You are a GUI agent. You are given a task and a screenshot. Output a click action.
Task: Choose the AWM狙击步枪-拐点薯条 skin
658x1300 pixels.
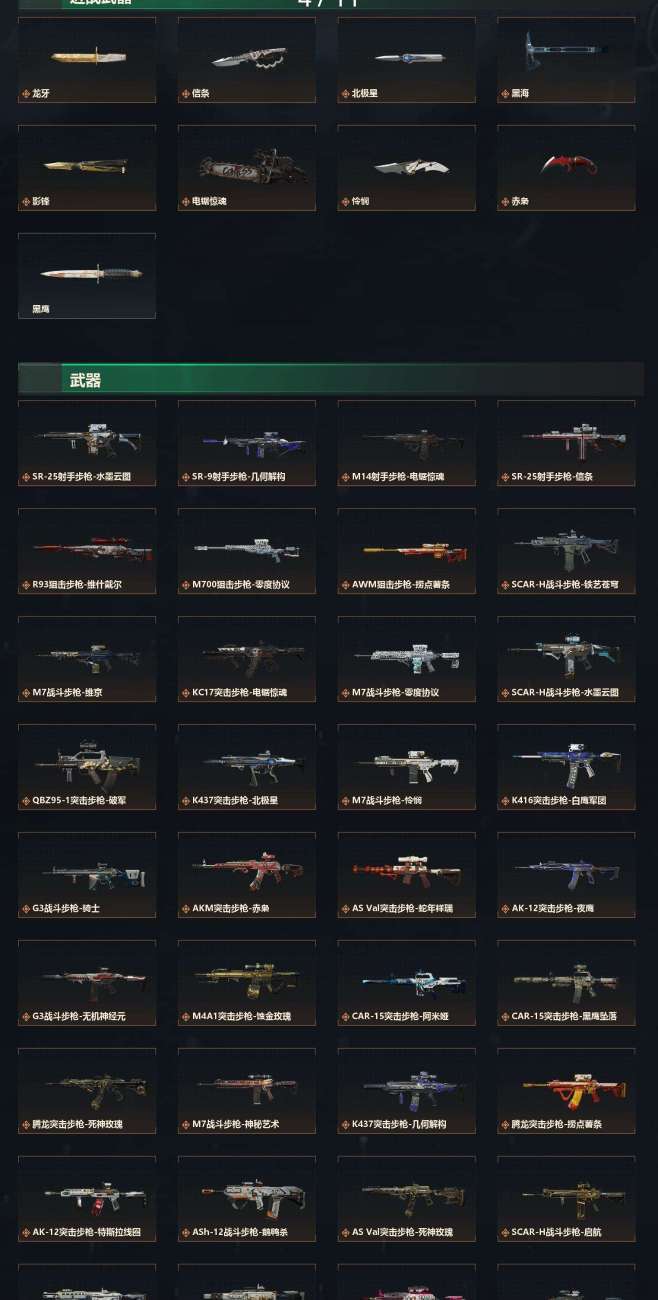[x=406, y=551]
